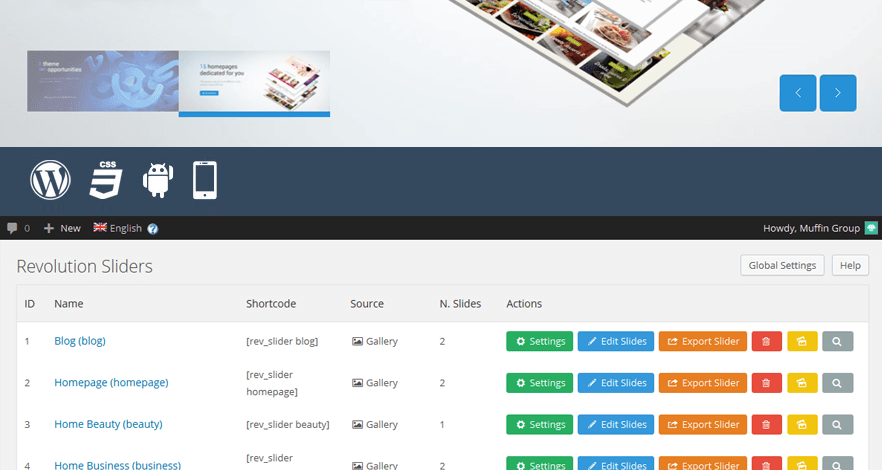Open the New content menu

62,228
